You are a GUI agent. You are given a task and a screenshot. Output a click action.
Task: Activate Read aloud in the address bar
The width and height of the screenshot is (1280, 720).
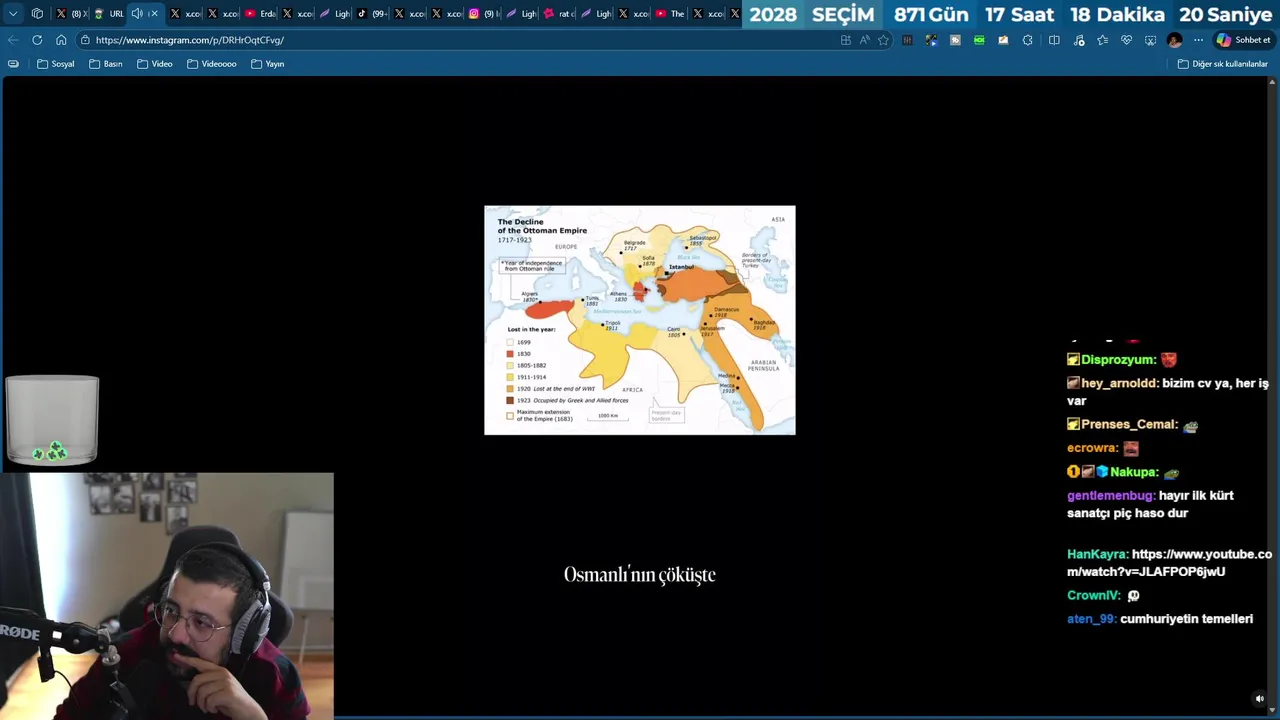pyautogui.click(x=864, y=40)
